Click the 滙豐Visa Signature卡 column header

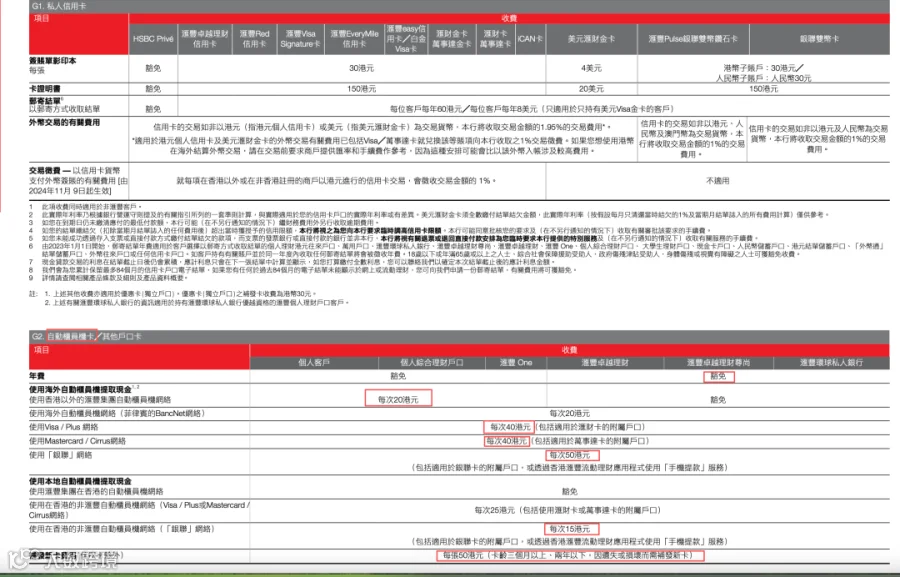point(301,39)
